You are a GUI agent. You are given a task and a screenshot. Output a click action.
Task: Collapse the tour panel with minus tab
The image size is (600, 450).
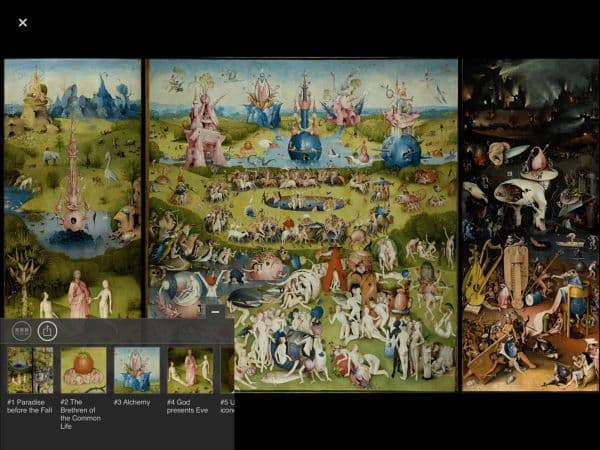[x=215, y=312]
